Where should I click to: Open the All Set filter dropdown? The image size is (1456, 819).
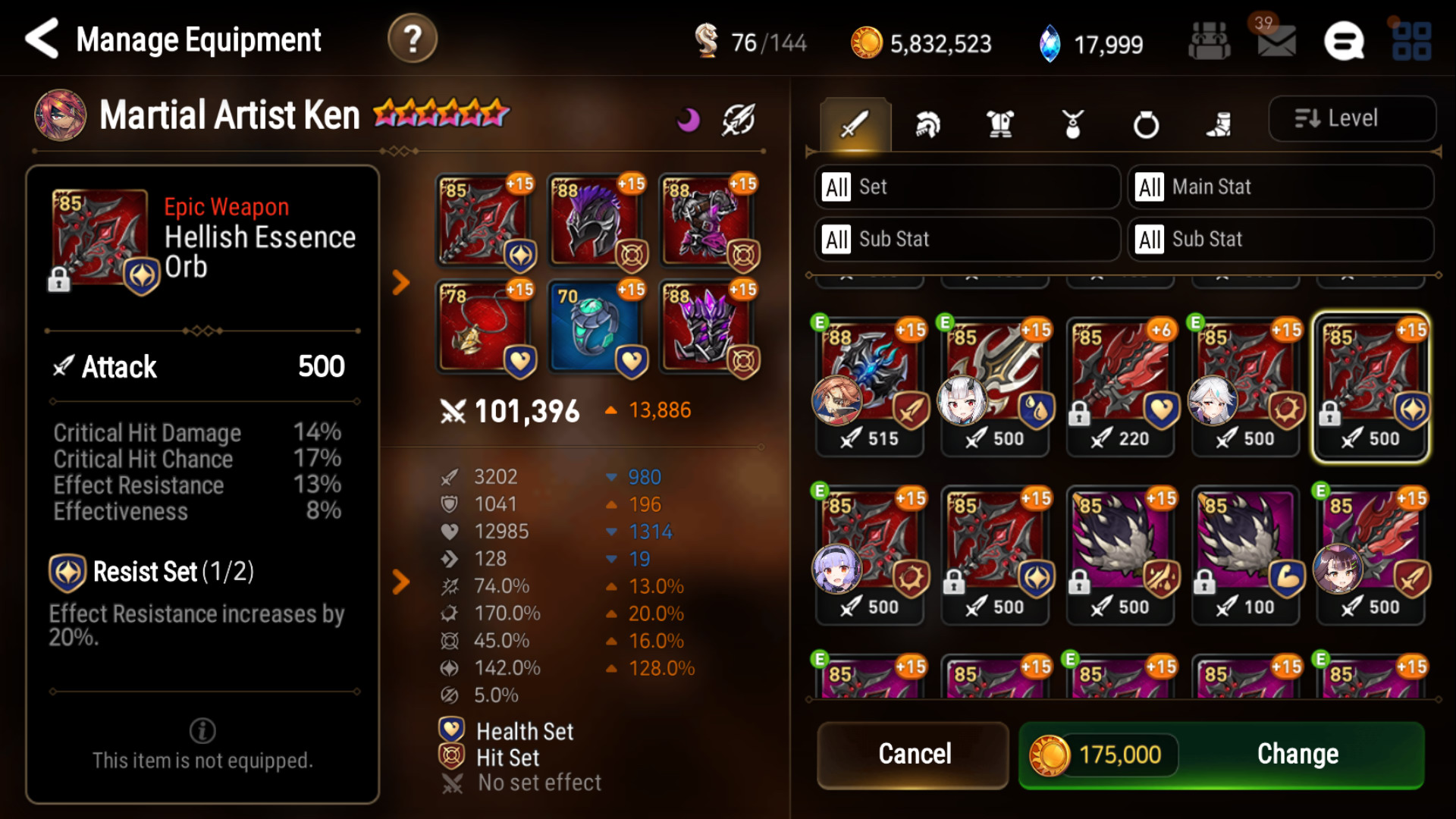click(x=967, y=187)
